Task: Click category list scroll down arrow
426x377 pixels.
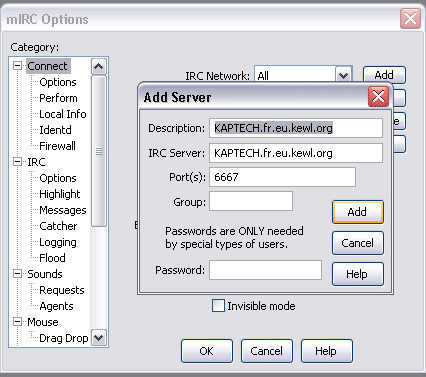Action: pyautogui.click(x=99, y=337)
